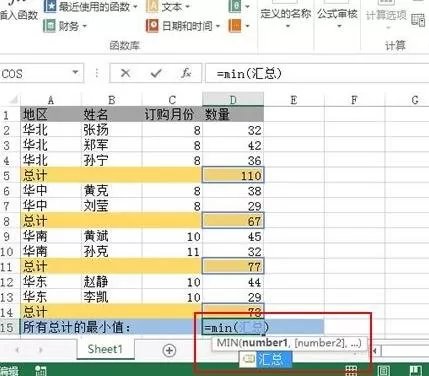Open the 财务 financial functions dropdown
429x376 pixels.
pos(65,26)
